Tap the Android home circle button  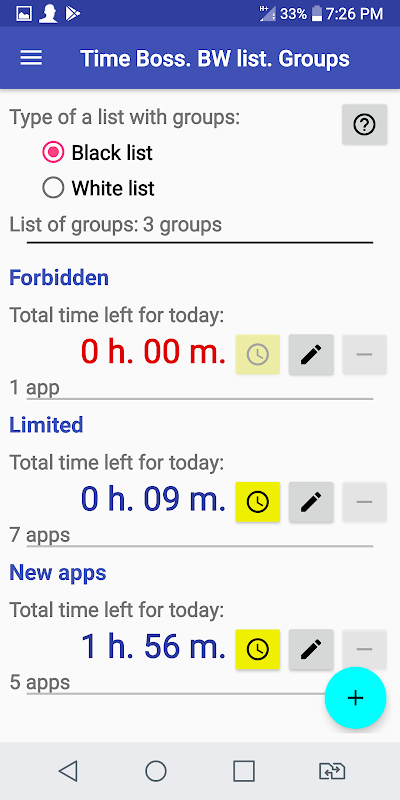click(x=156, y=771)
